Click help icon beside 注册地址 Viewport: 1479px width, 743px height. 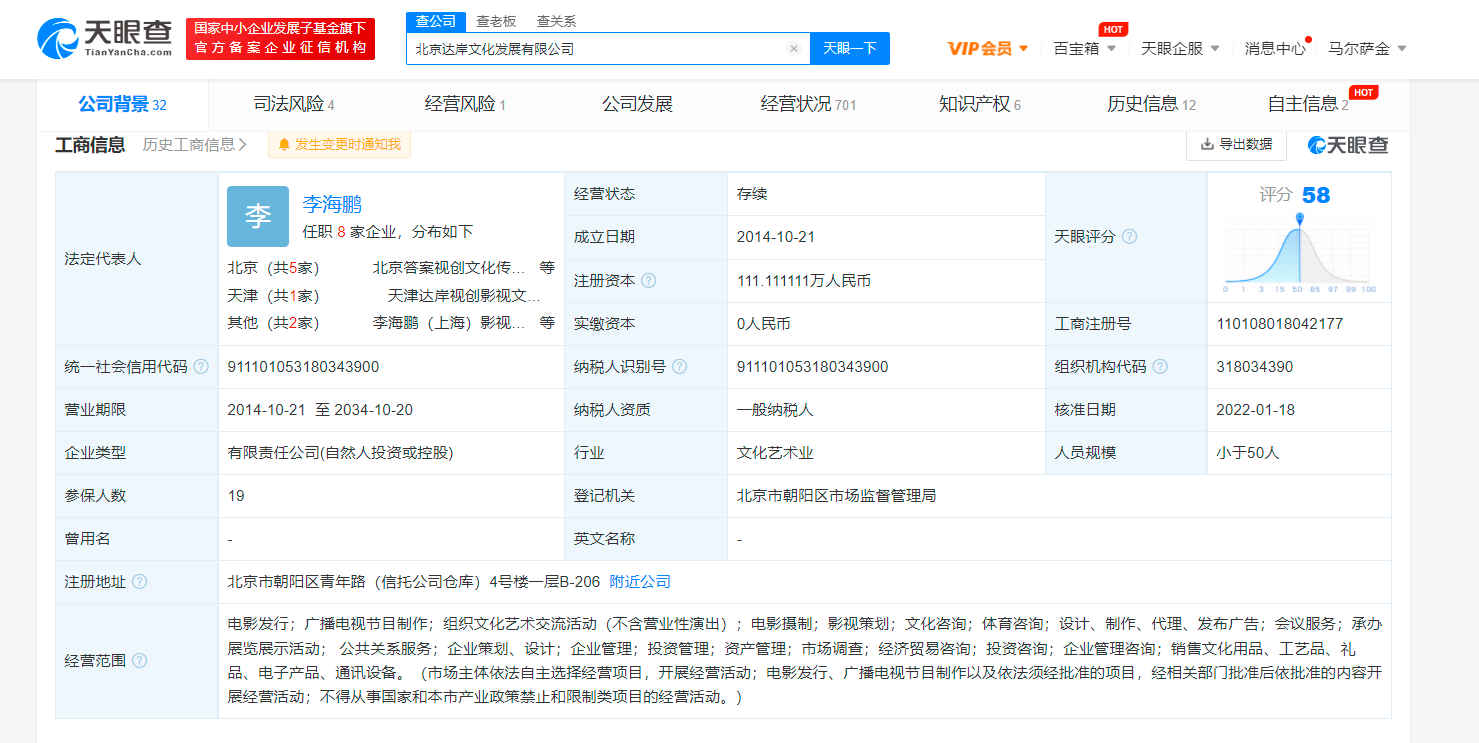click(x=139, y=582)
